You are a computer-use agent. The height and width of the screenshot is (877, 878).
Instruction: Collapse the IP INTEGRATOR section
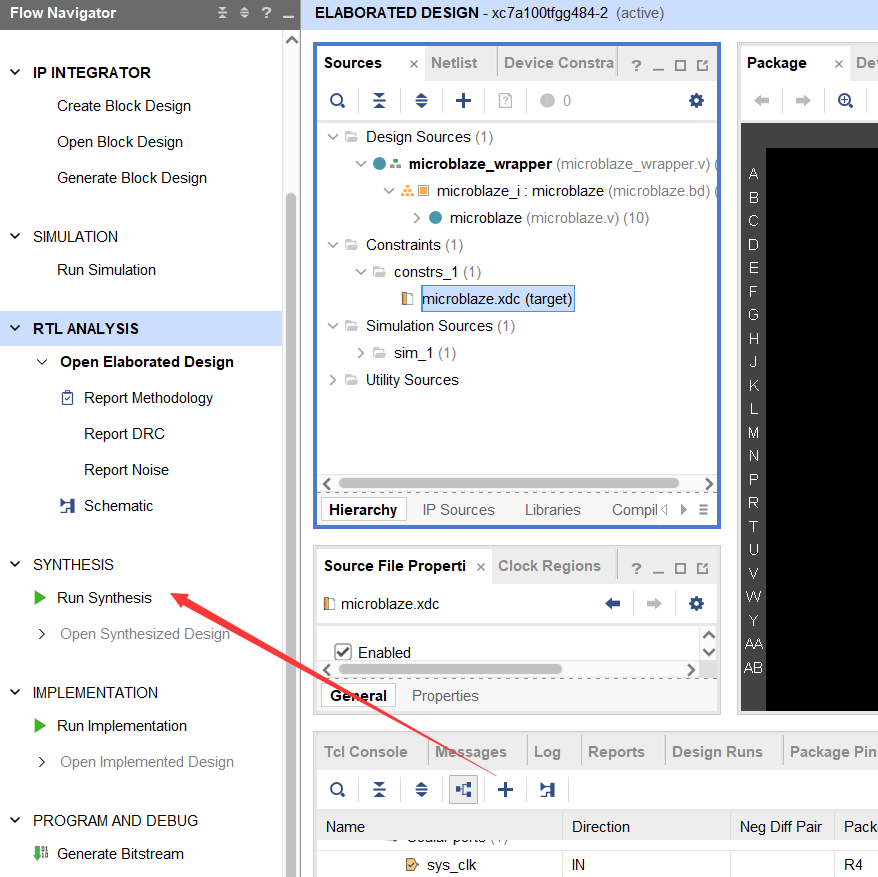15,73
